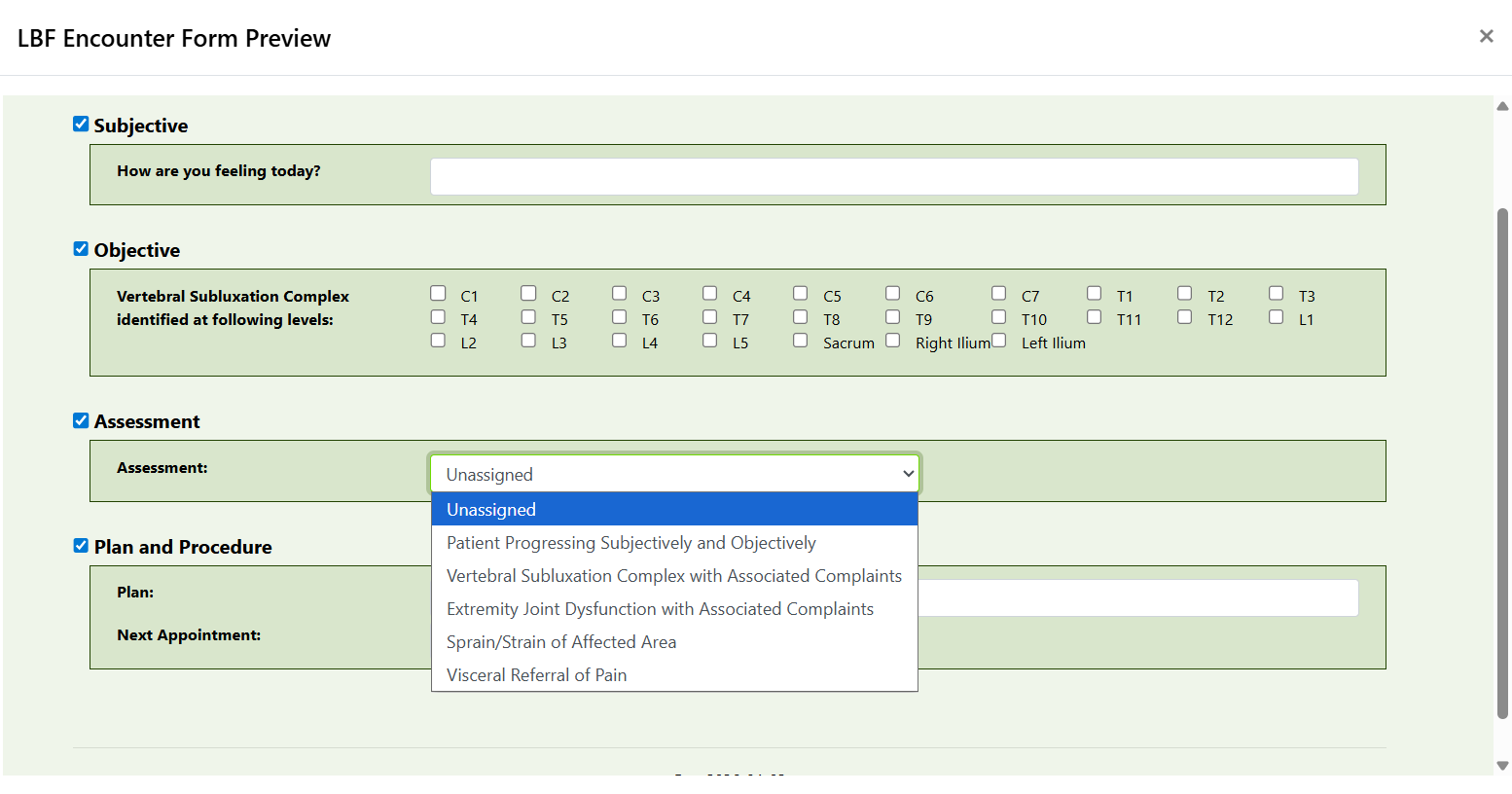This screenshot has width=1512, height=794.
Task: Mark the Sacrum checkbox
Action: click(800, 341)
